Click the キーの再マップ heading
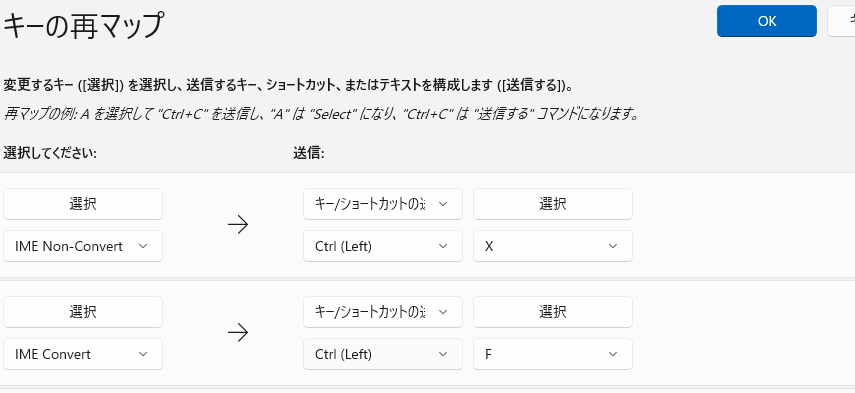Image resolution: width=855 pixels, height=393 pixels. 83,26
